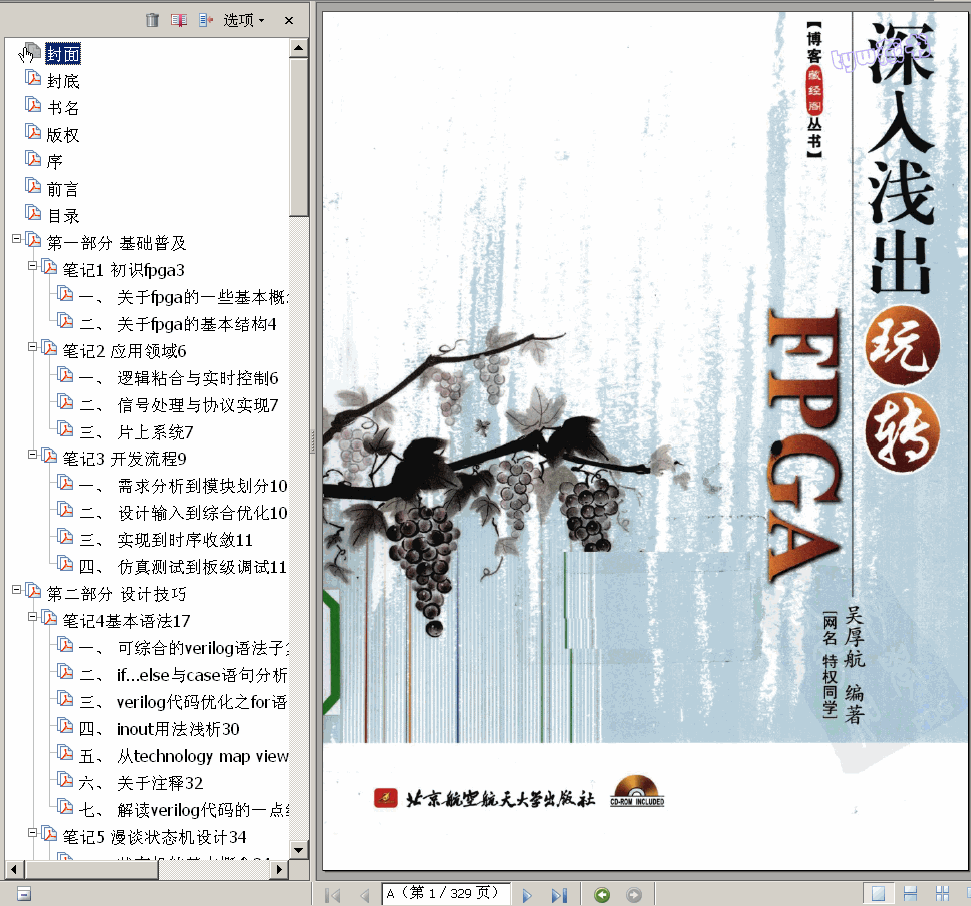The height and width of the screenshot is (906, 971).
Task: Click the next view forward arrow
Action: tap(633, 895)
